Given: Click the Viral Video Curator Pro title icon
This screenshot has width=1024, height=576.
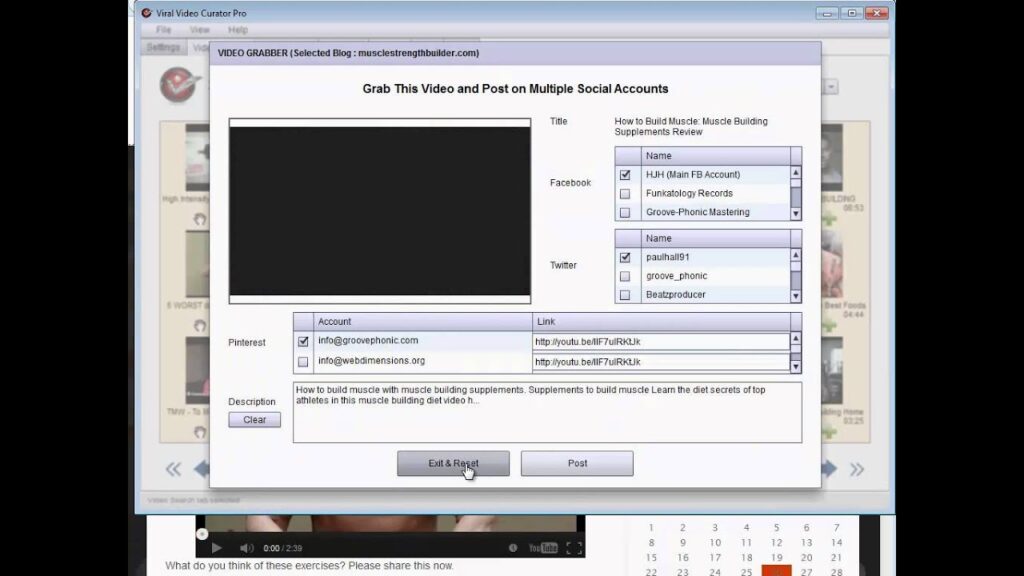Looking at the screenshot, I should pyautogui.click(x=146, y=13).
